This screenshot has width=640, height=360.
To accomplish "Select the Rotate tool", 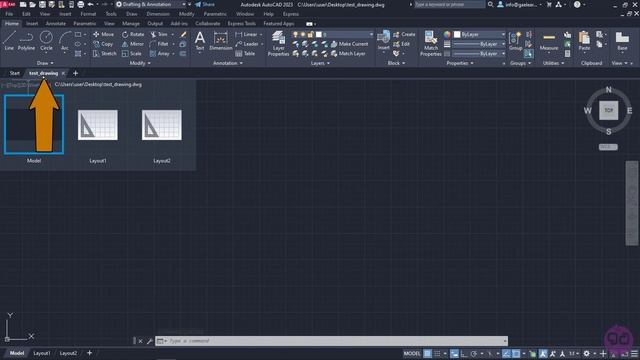I will (133, 34).
